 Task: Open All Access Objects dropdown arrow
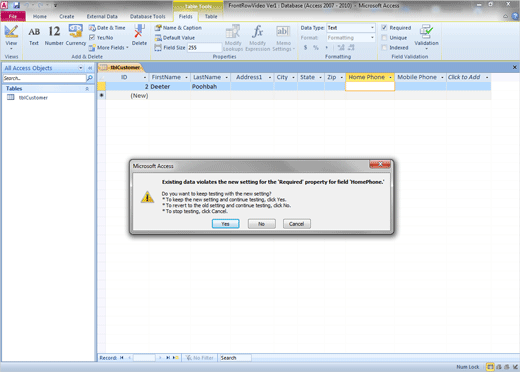pos(81,68)
